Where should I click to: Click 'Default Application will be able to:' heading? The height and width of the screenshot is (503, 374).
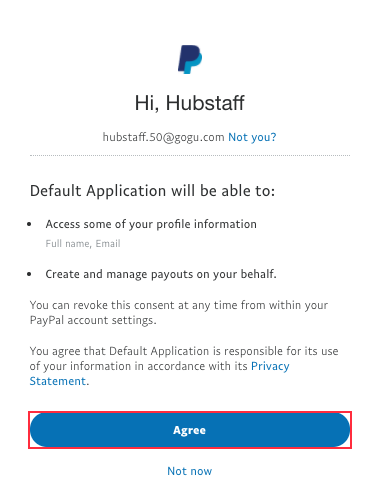coord(152,191)
